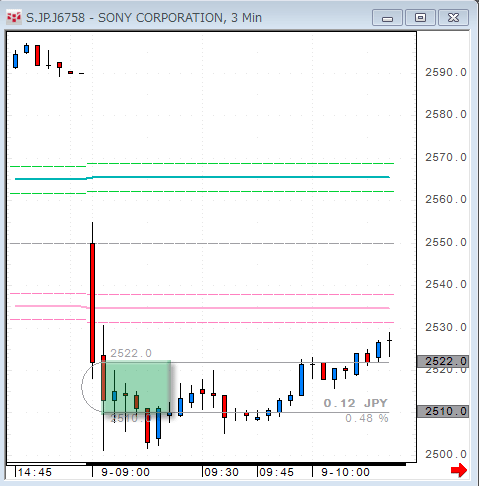Click the red scroll-right arrow at bottom right
Image resolution: width=479 pixels, height=486 pixels.
[x=459, y=470]
